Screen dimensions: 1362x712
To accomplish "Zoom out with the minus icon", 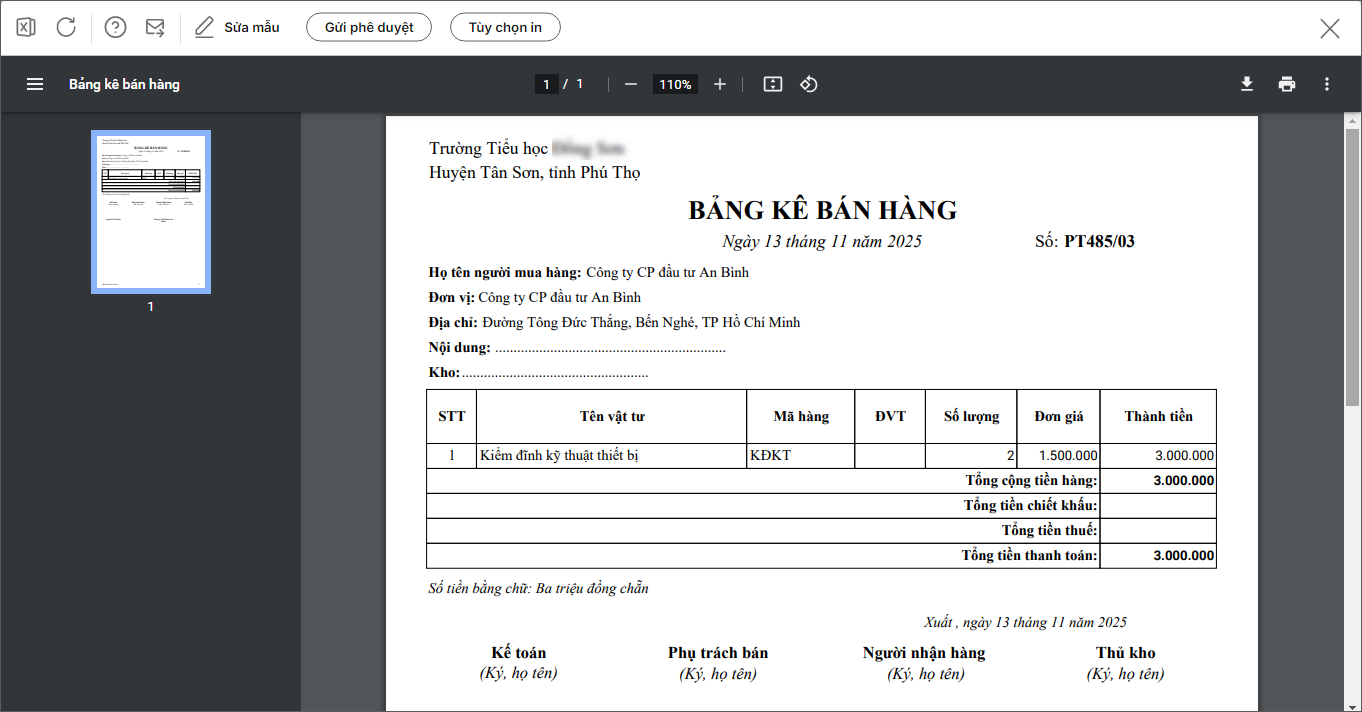I will pos(631,84).
